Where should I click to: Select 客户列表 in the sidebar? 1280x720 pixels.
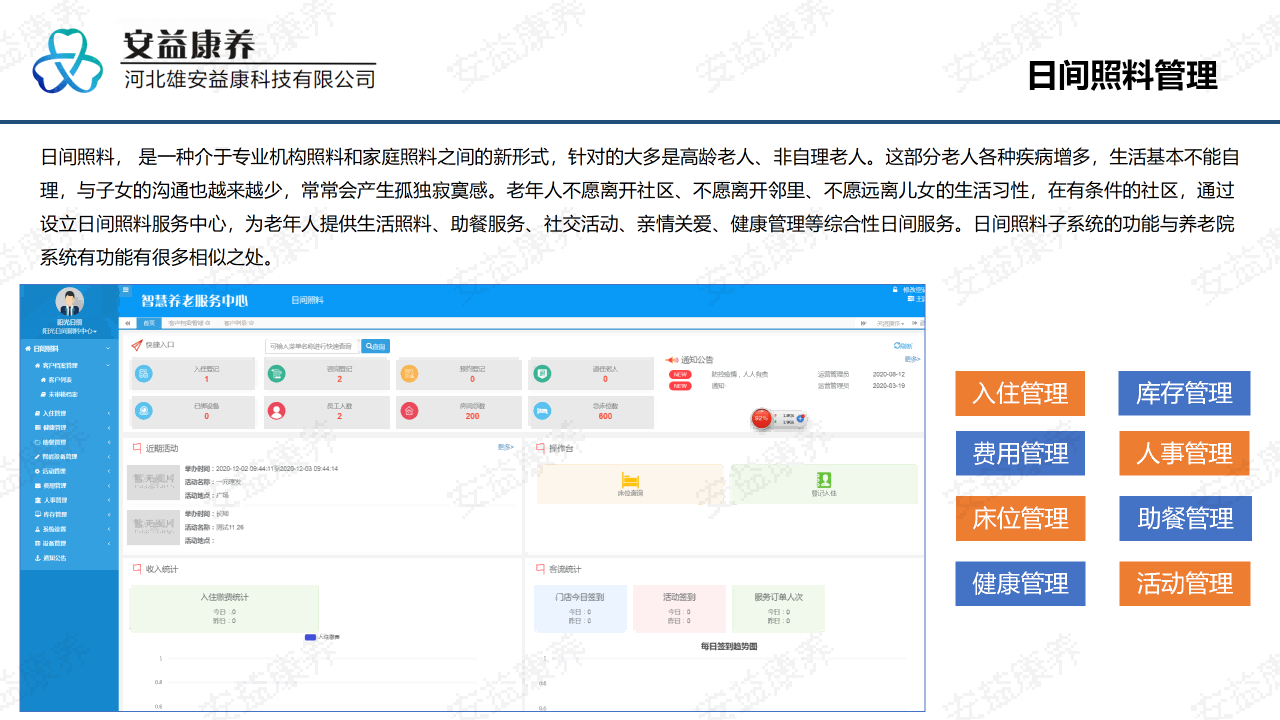tap(60, 380)
